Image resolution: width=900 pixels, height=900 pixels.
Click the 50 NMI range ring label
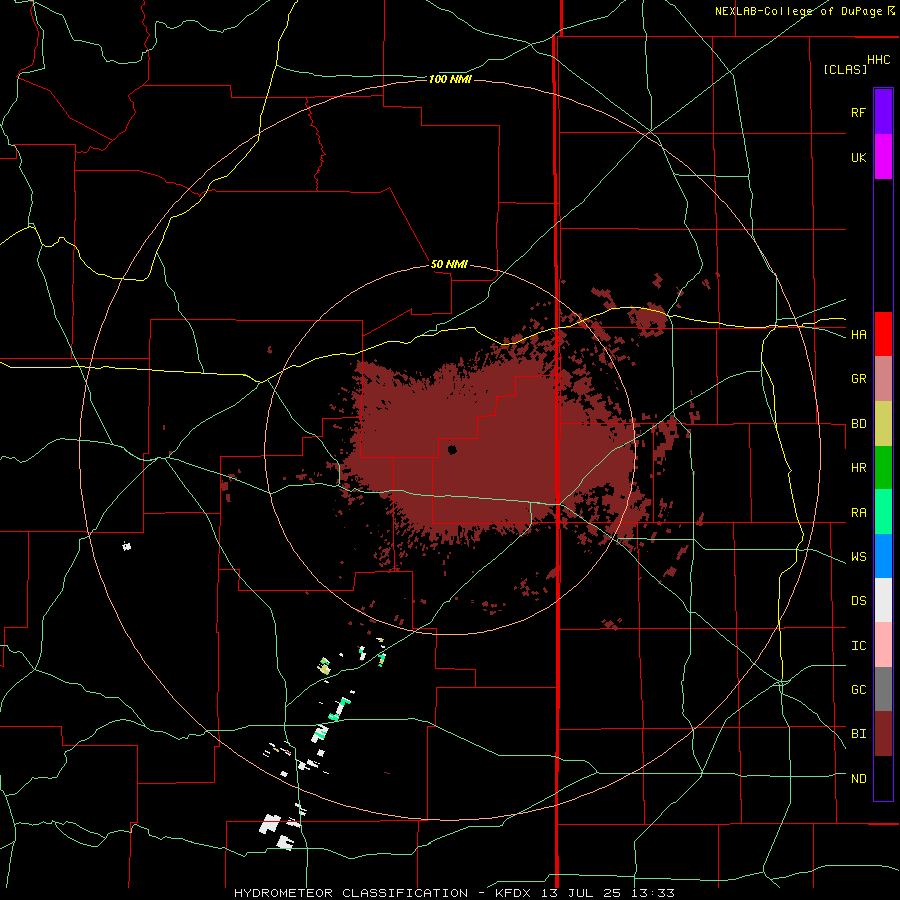[x=449, y=264]
